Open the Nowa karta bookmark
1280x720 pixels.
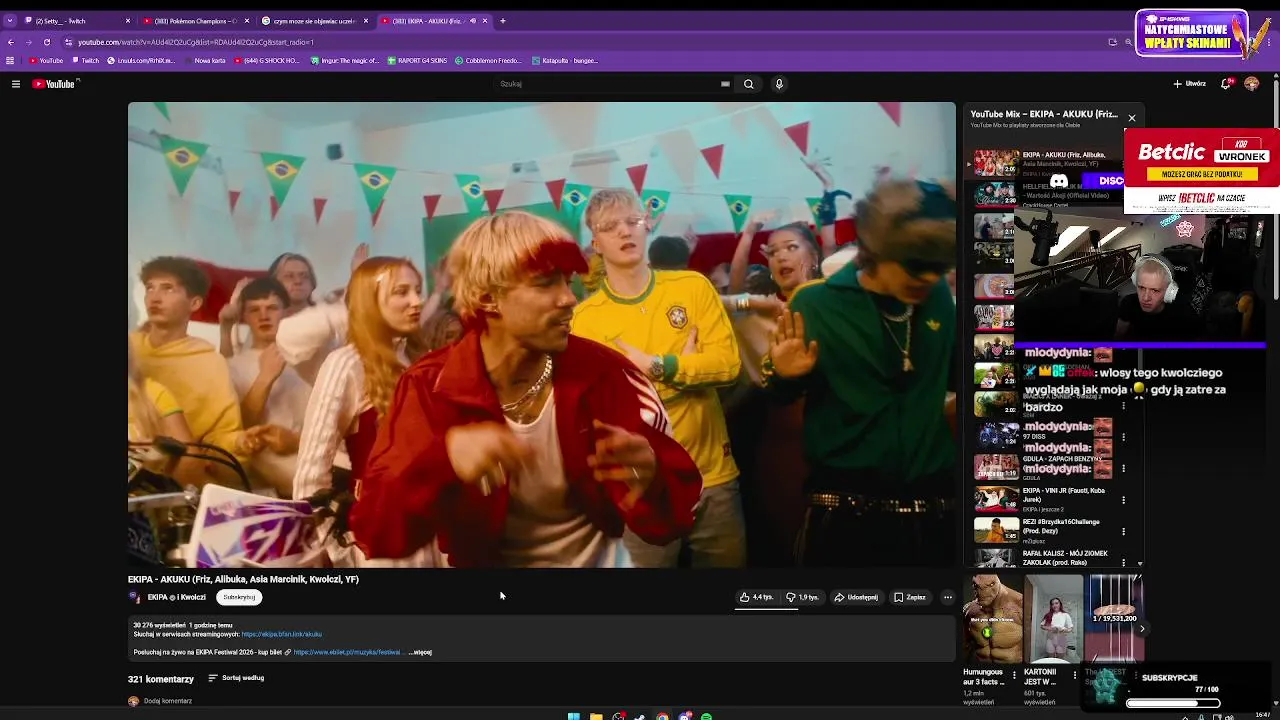pyautogui.click(x=205, y=61)
